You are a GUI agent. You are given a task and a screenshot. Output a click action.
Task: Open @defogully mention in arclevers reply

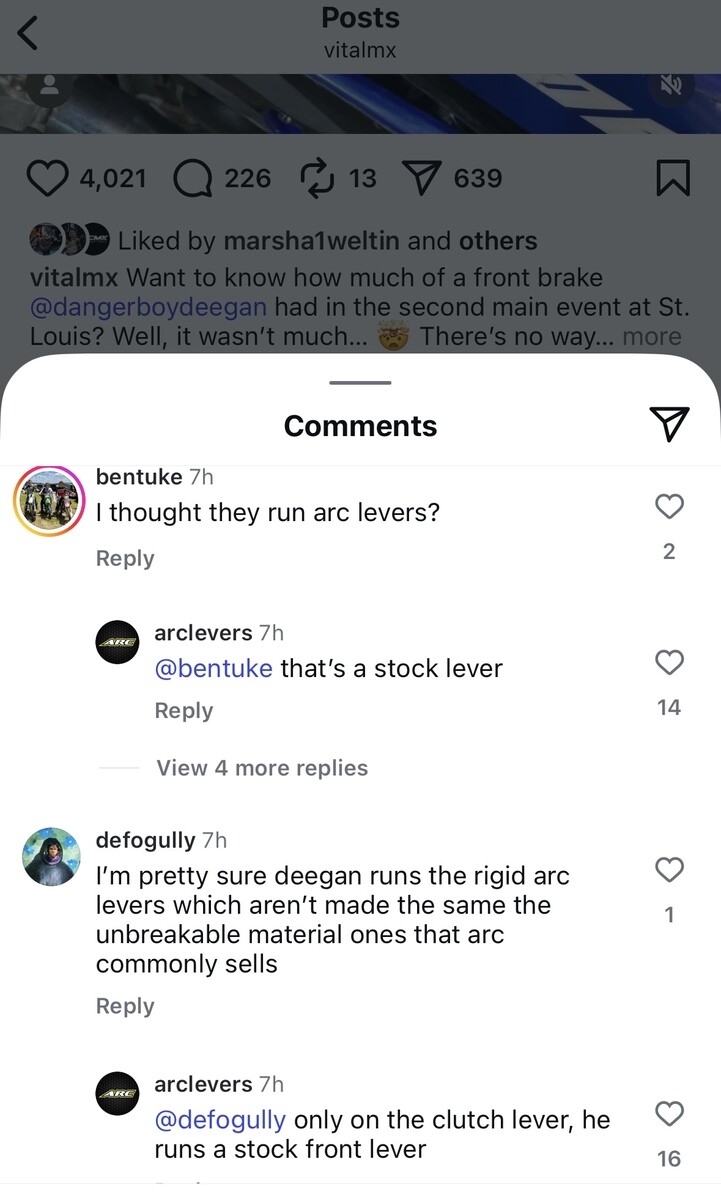point(220,1120)
